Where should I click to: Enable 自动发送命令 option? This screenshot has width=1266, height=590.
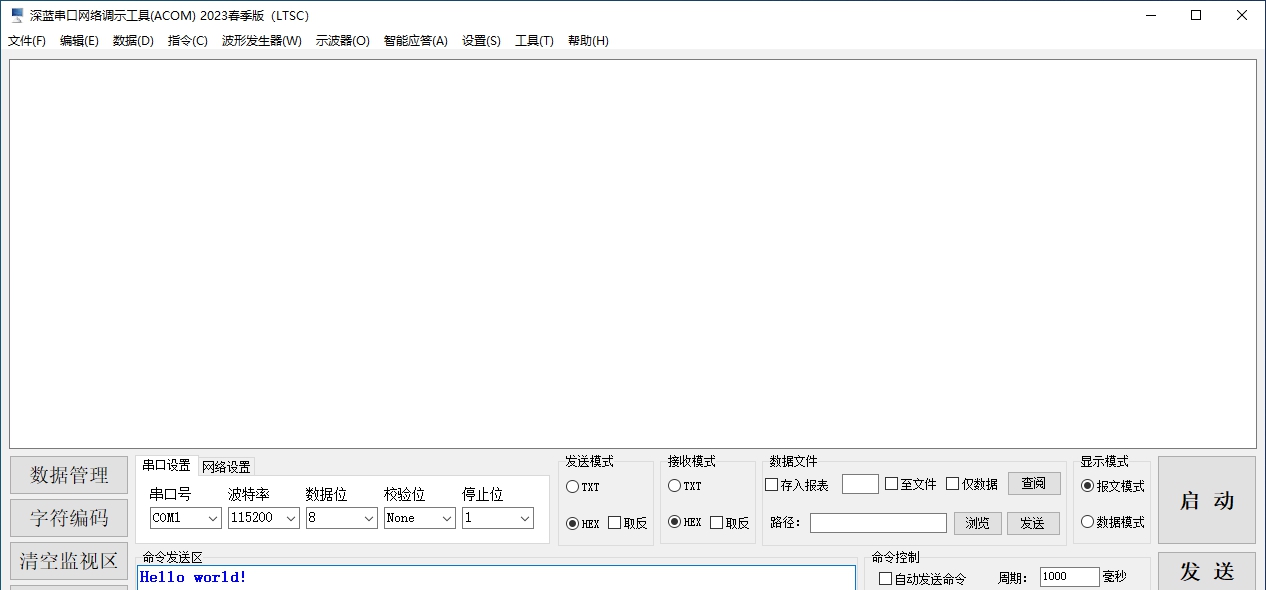pyautogui.click(x=885, y=578)
